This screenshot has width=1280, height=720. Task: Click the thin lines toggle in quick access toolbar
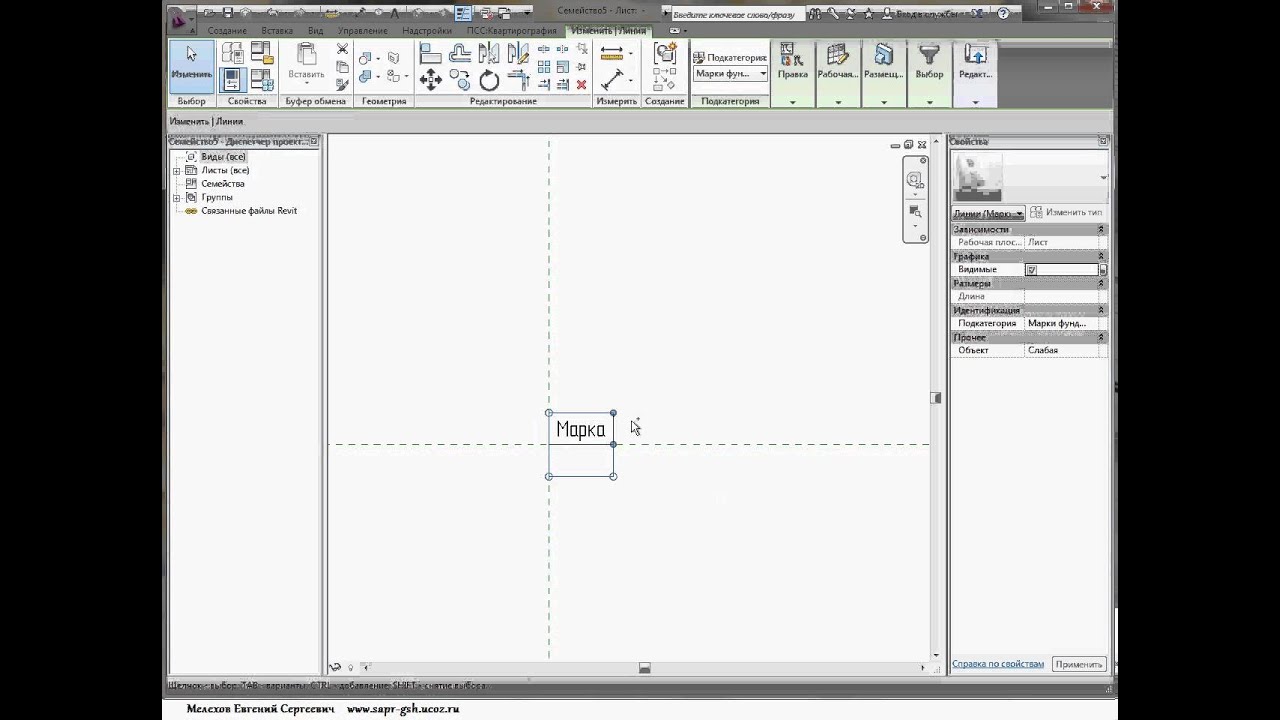463,13
